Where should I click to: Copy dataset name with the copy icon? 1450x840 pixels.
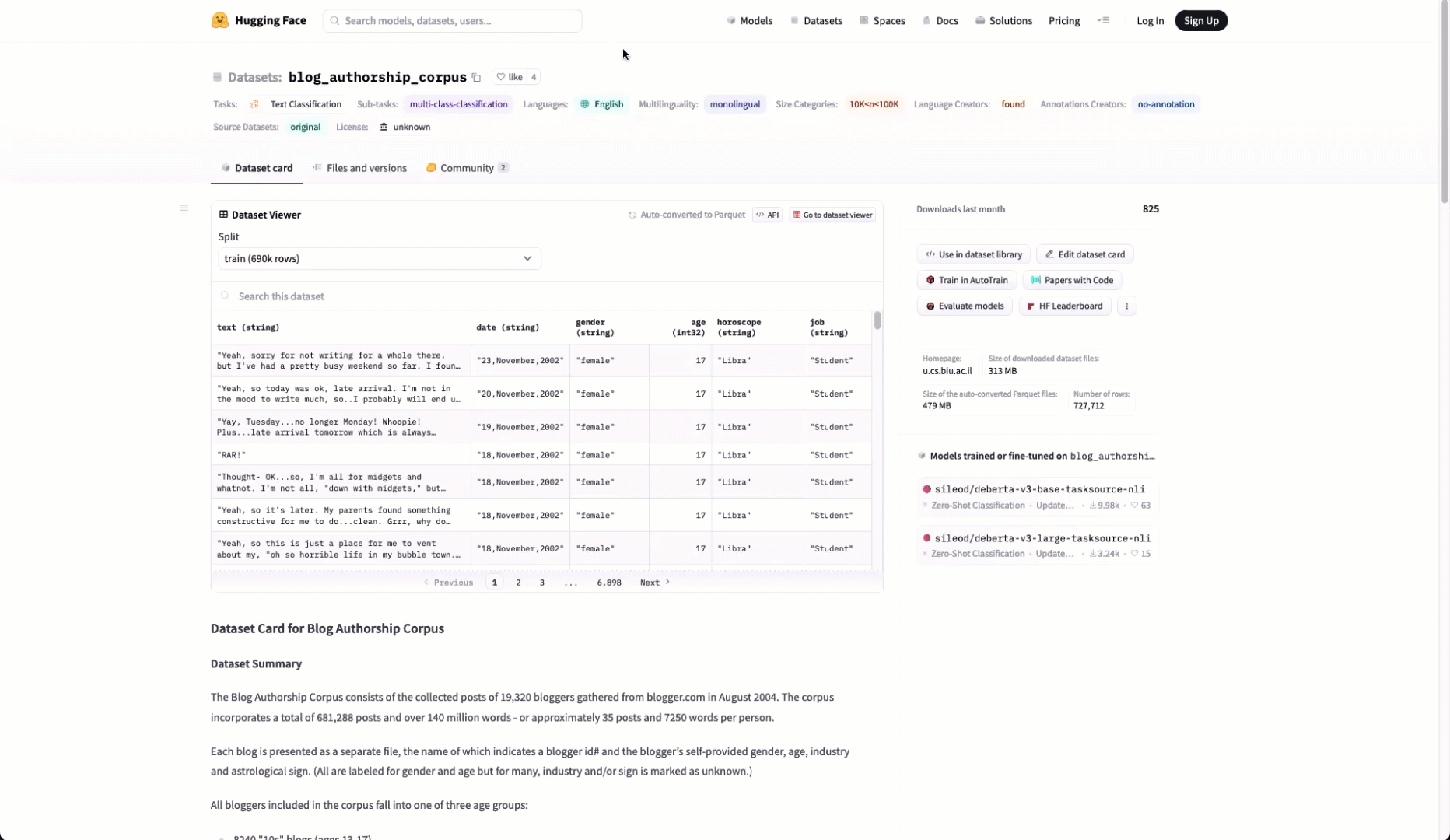click(476, 77)
